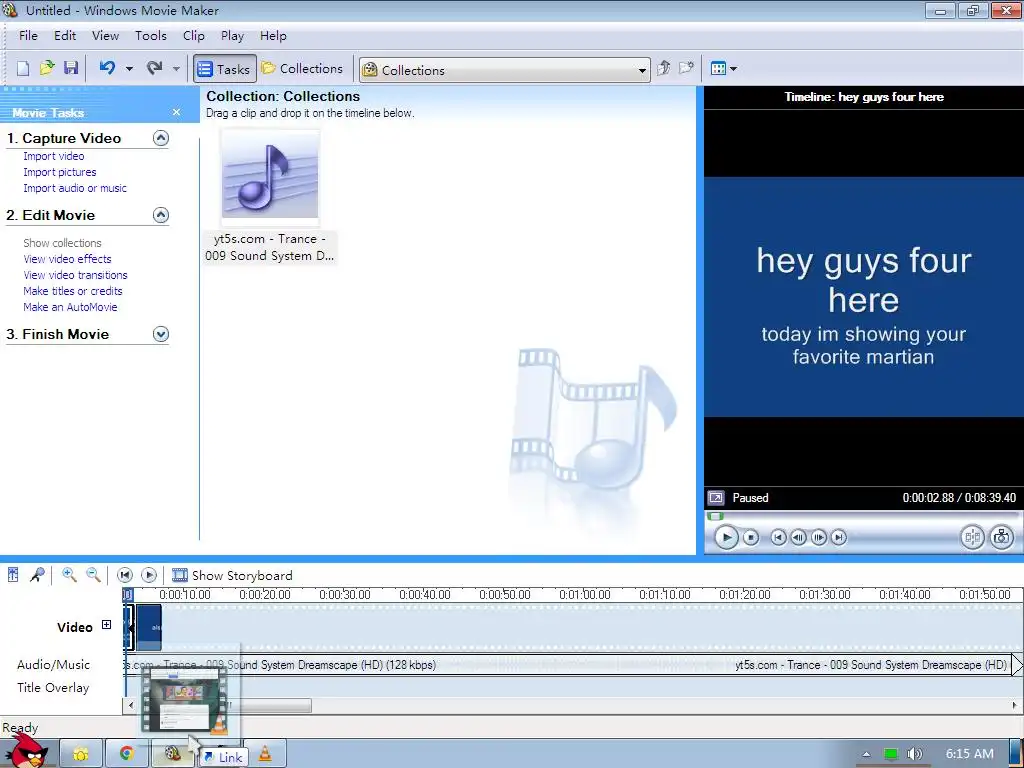This screenshot has height=768, width=1024.
Task: Open Chrome from the taskbar
Action: pyautogui.click(x=126, y=754)
